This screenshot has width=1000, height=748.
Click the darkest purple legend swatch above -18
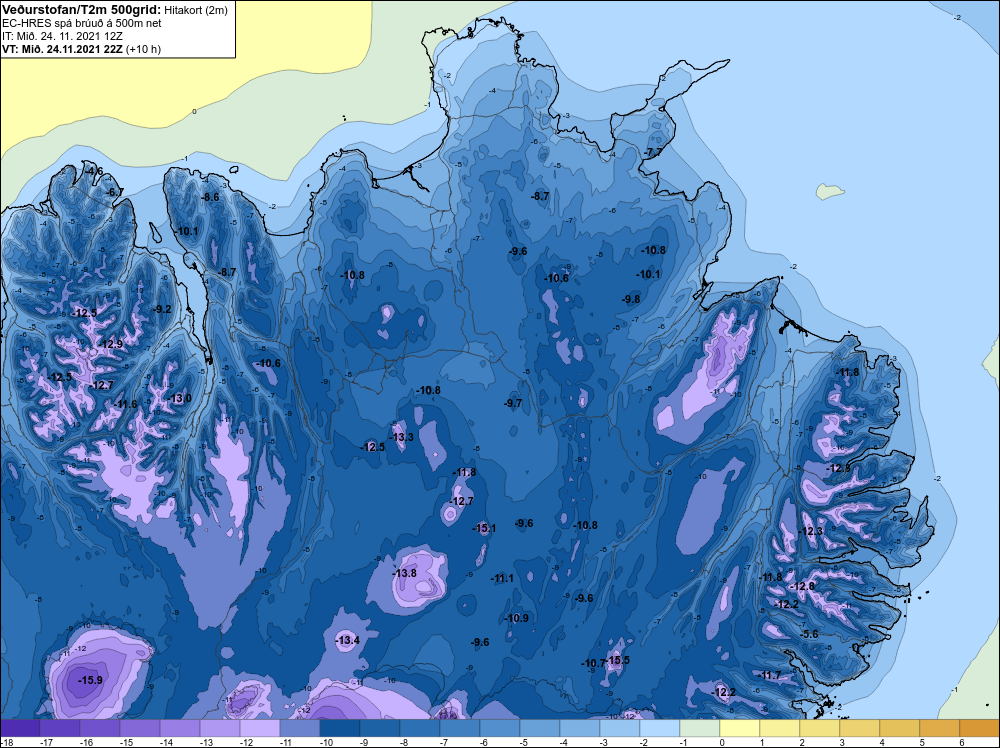pyautogui.click(x=20, y=728)
